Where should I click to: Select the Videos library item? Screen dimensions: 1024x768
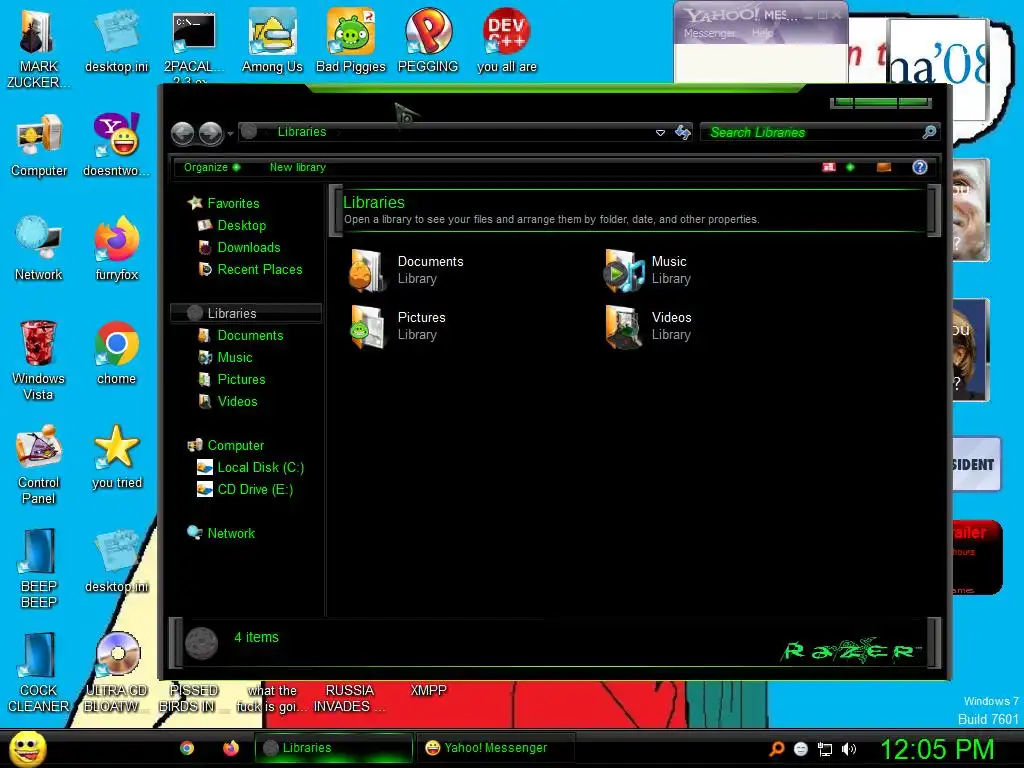click(647, 326)
